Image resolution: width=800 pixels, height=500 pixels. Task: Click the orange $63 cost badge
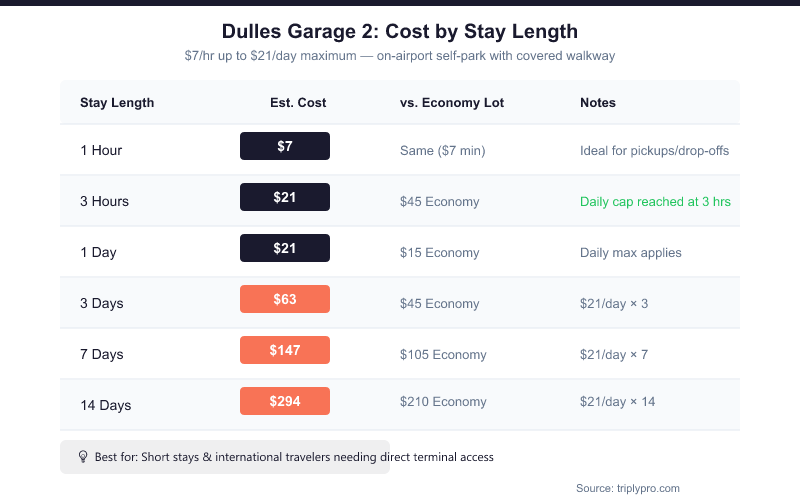point(285,299)
